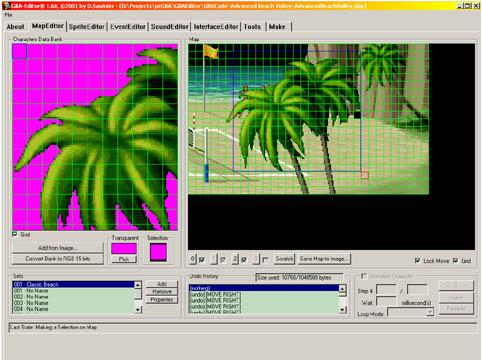The height and width of the screenshot is (361, 482).
Task: Click Save Map to Image button
Action: pos(324,259)
